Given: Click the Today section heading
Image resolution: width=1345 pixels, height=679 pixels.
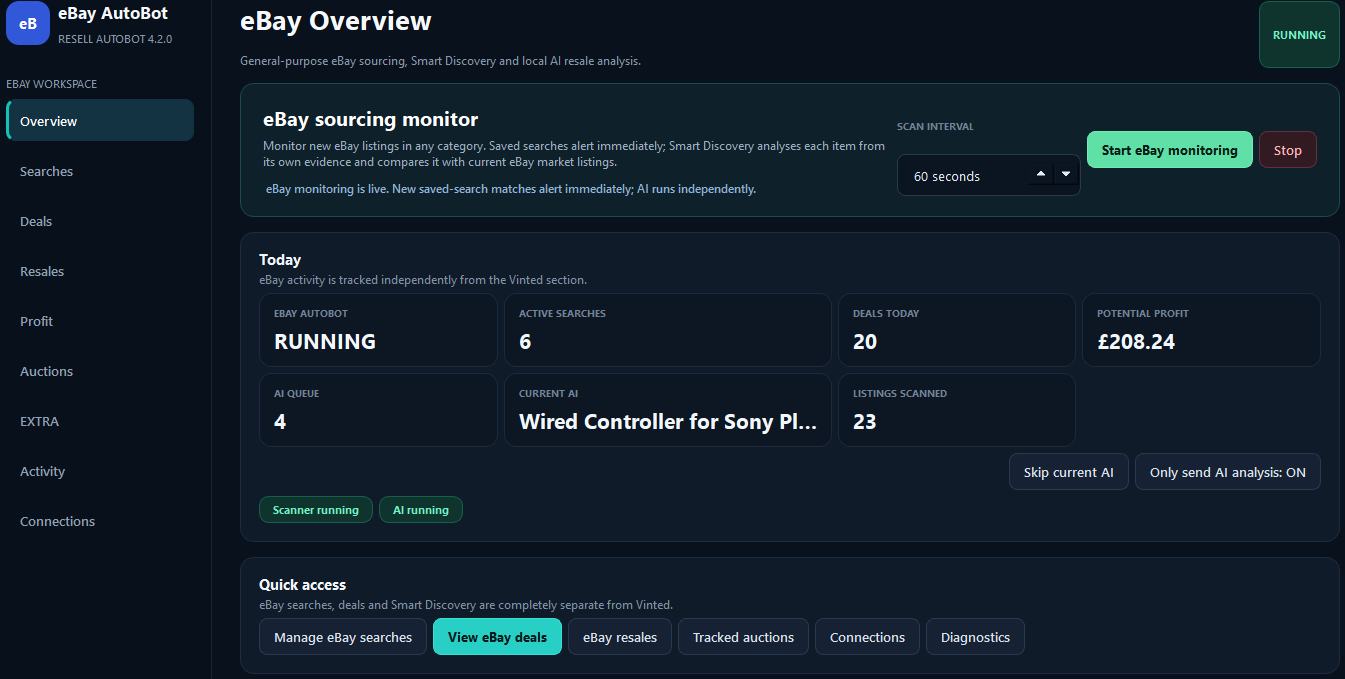Looking at the screenshot, I should tap(280, 259).
